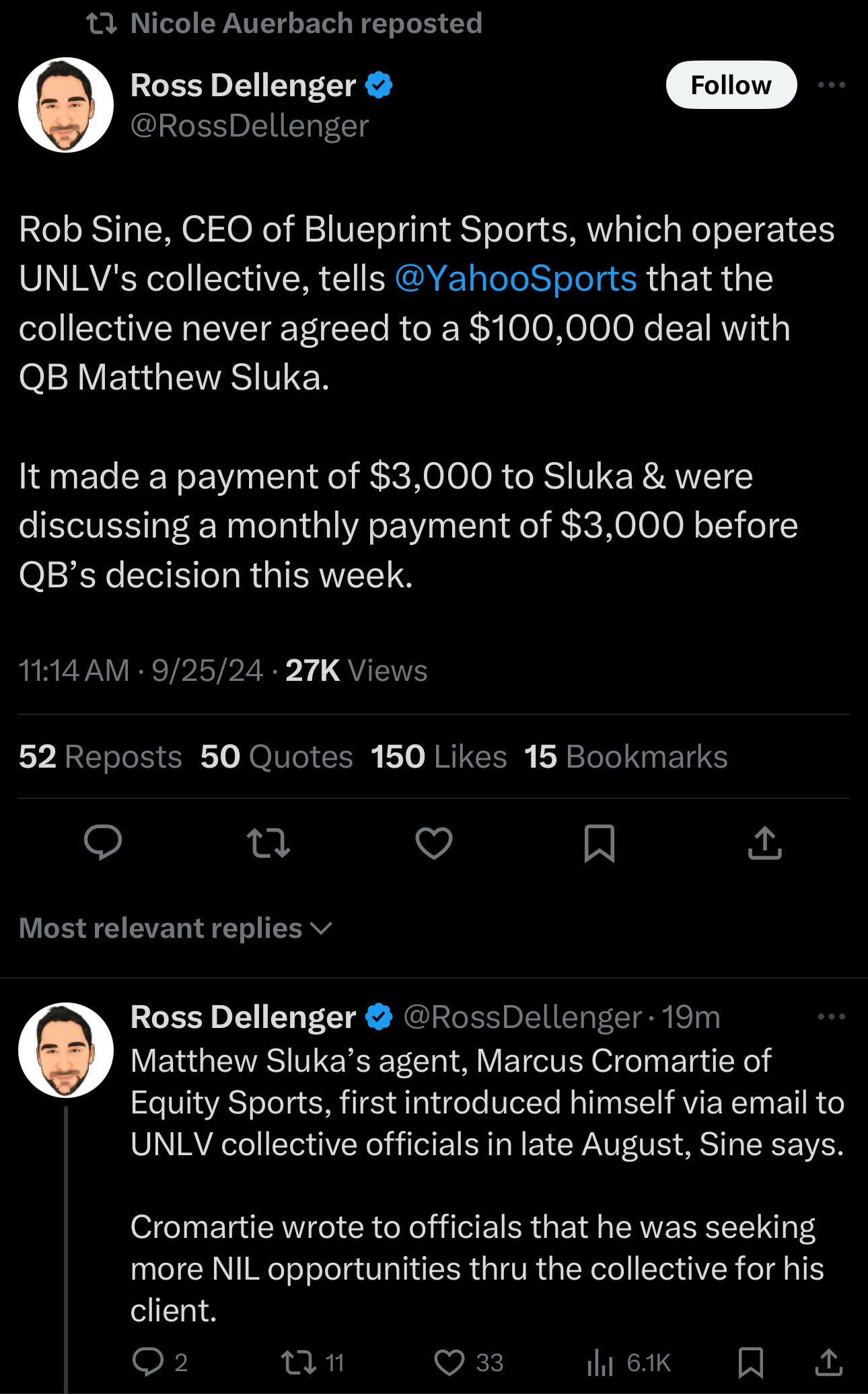The width and height of the screenshot is (868, 1394).
Task: Open more options on the reply post
Action: click(831, 1017)
